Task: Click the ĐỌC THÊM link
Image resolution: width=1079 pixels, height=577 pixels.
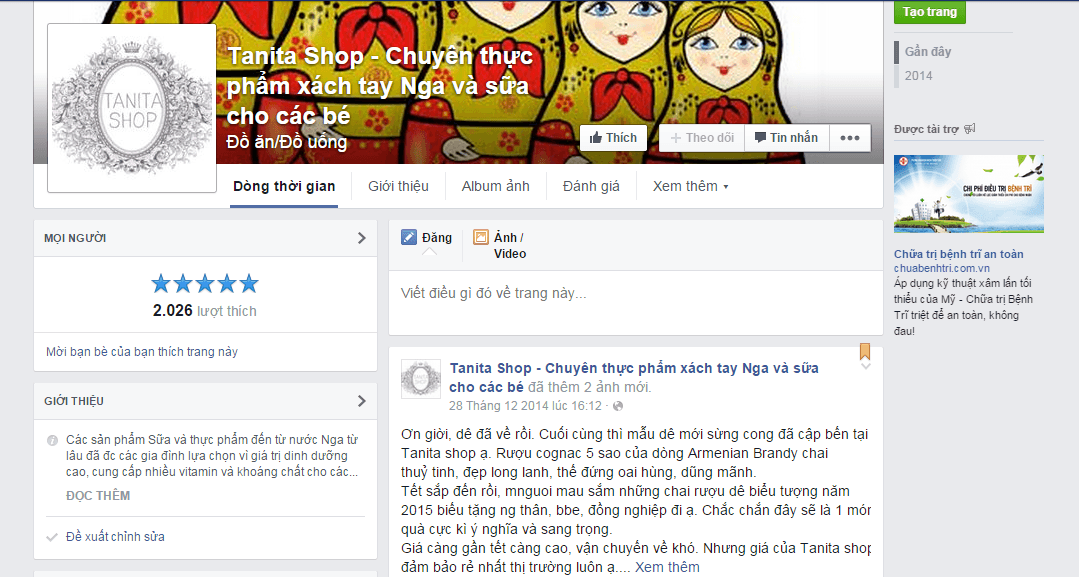Action: pos(98,496)
